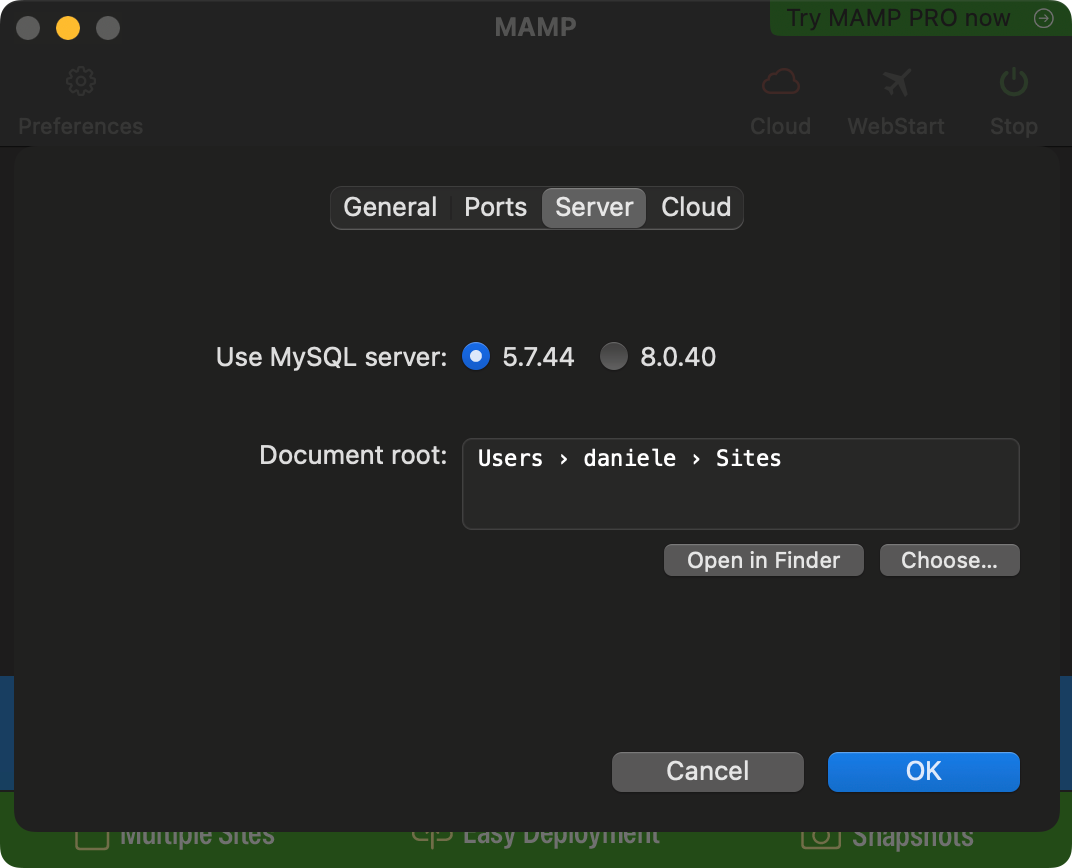
Task: Click the arrow icon on MAMP PRO banner
Action: (1043, 18)
